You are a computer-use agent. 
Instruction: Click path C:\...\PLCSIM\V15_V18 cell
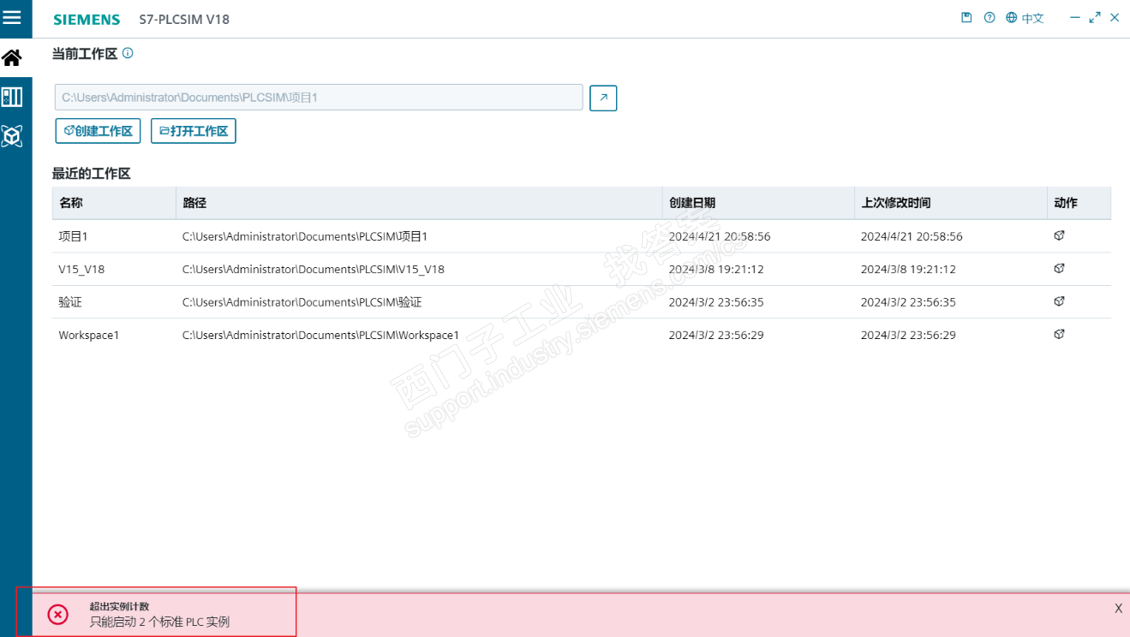point(313,270)
